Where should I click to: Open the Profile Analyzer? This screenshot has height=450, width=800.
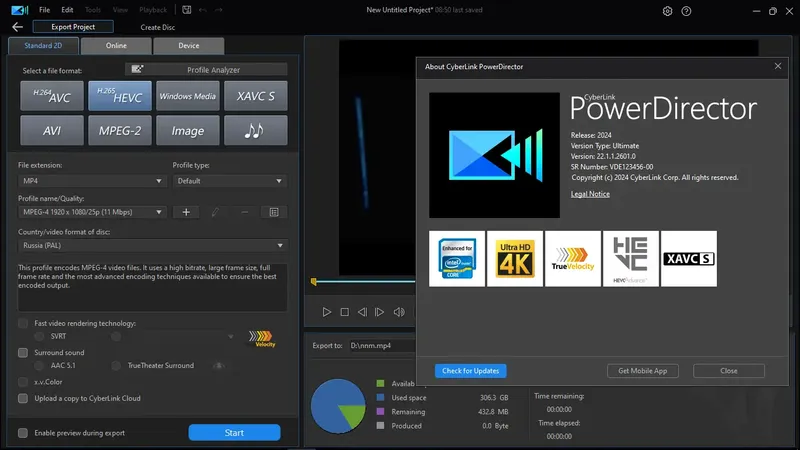206,69
